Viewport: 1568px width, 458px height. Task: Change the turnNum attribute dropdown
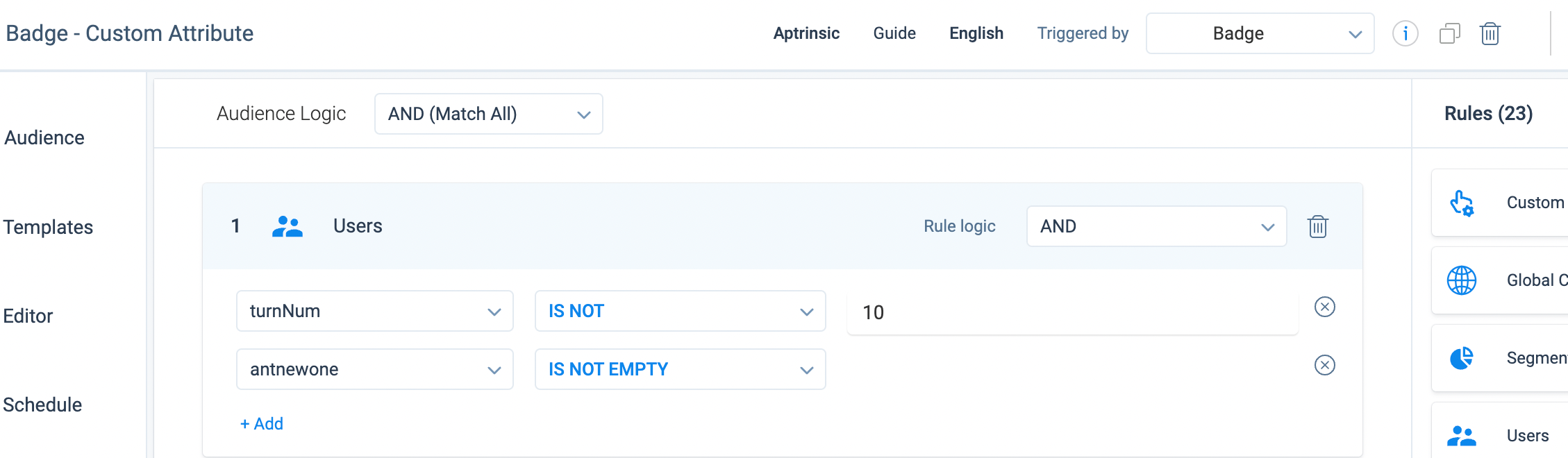coord(374,311)
